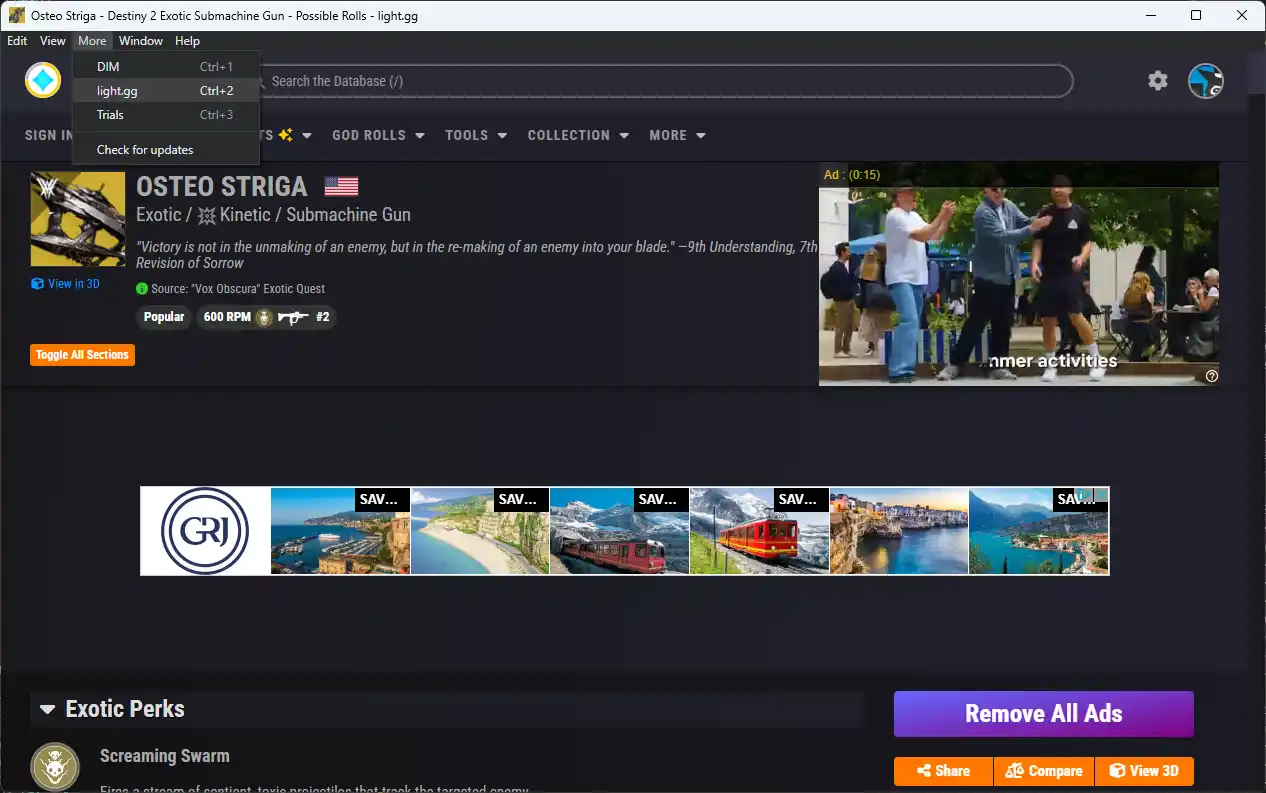The height and width of the screenshot is (793, 1266).
Task: Open the Help menu
Action: tap(187, 41)
